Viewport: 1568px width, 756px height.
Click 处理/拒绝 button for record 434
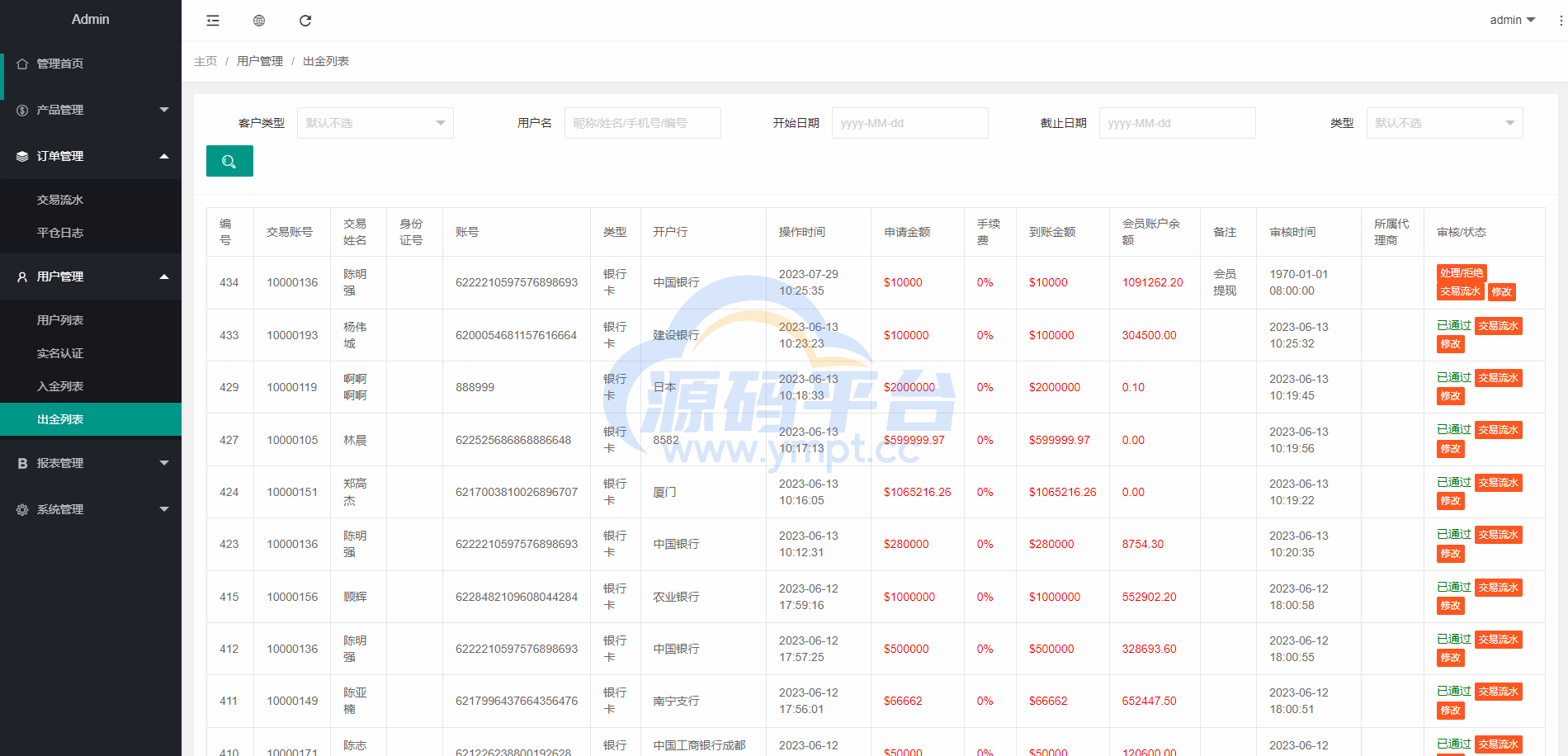coord(1462,273)
